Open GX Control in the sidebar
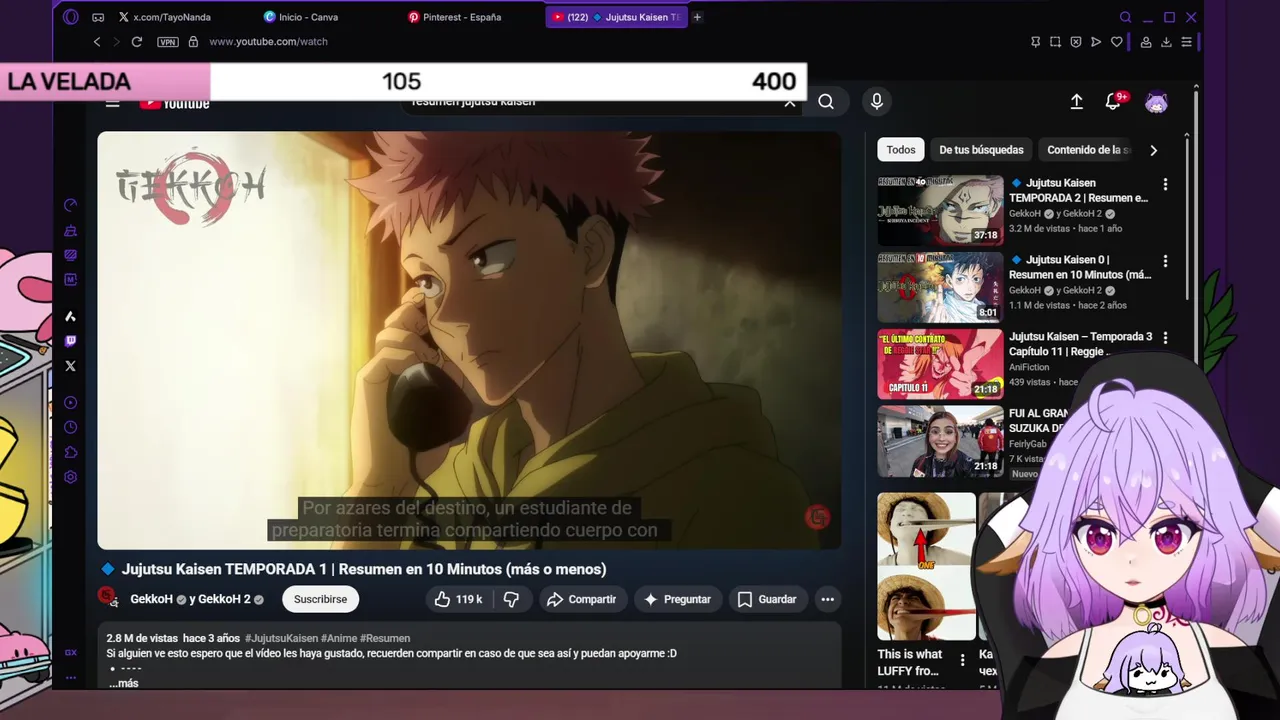This screenshot has height=720, width=1280. click(x=70, y=205)
